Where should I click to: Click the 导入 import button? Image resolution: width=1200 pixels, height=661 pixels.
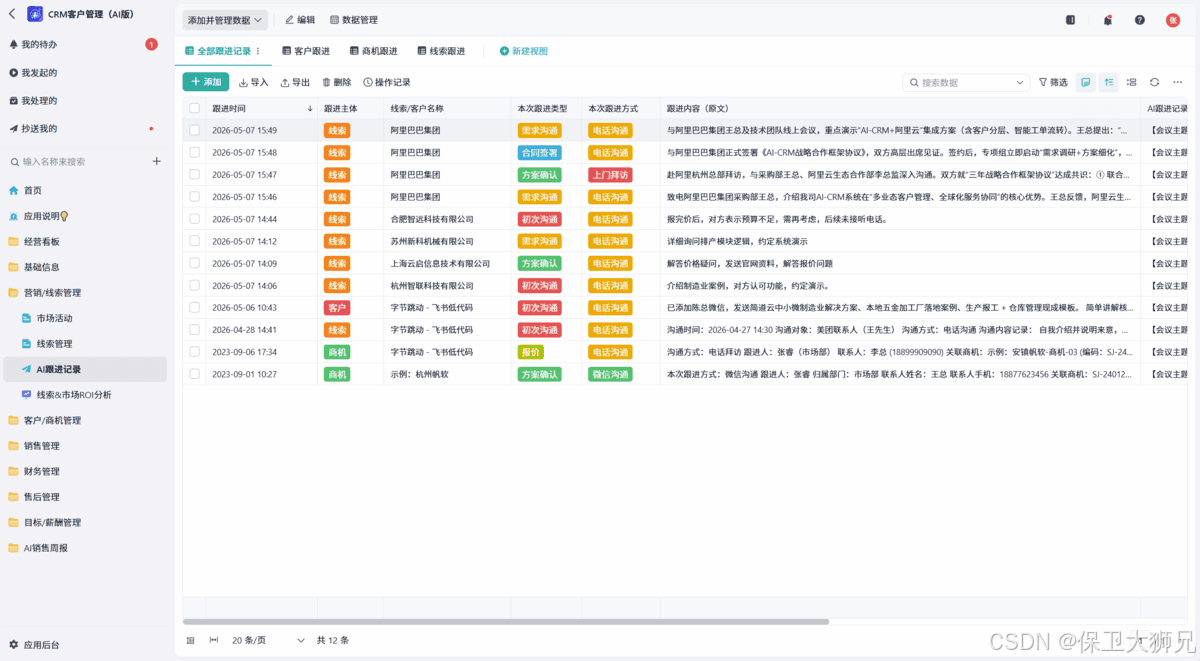pyautogui.click(x=254, y=83)
